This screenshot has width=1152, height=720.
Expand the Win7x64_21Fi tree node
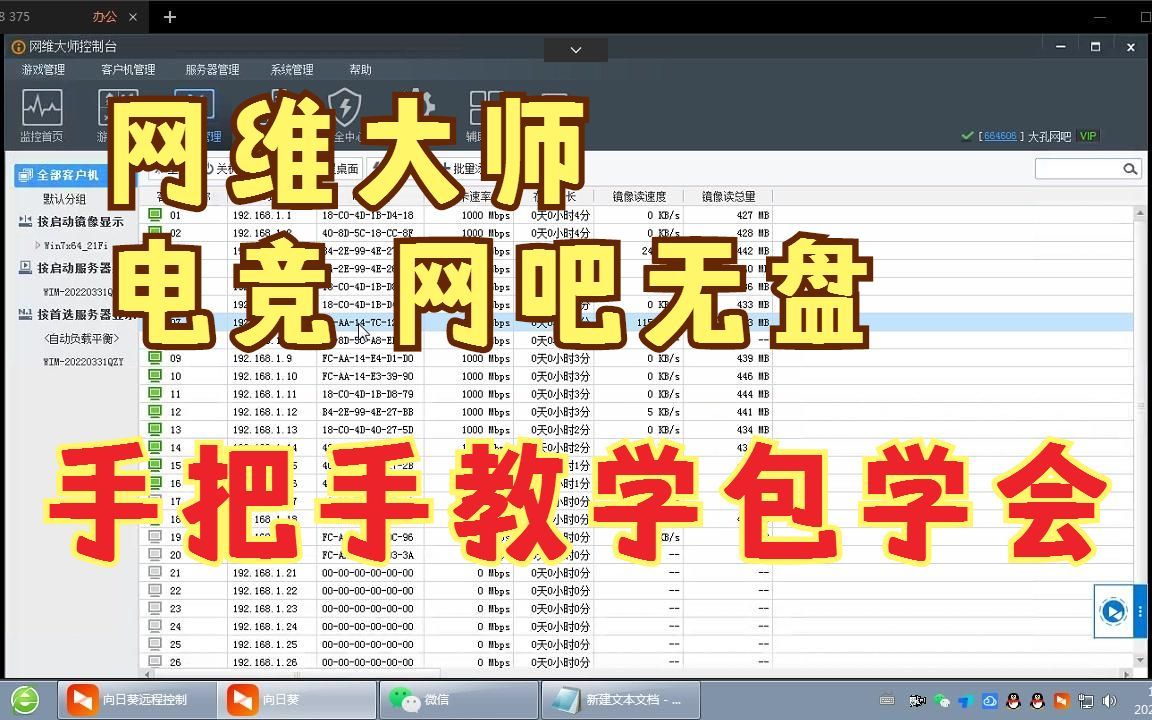[x=37, y=245]
